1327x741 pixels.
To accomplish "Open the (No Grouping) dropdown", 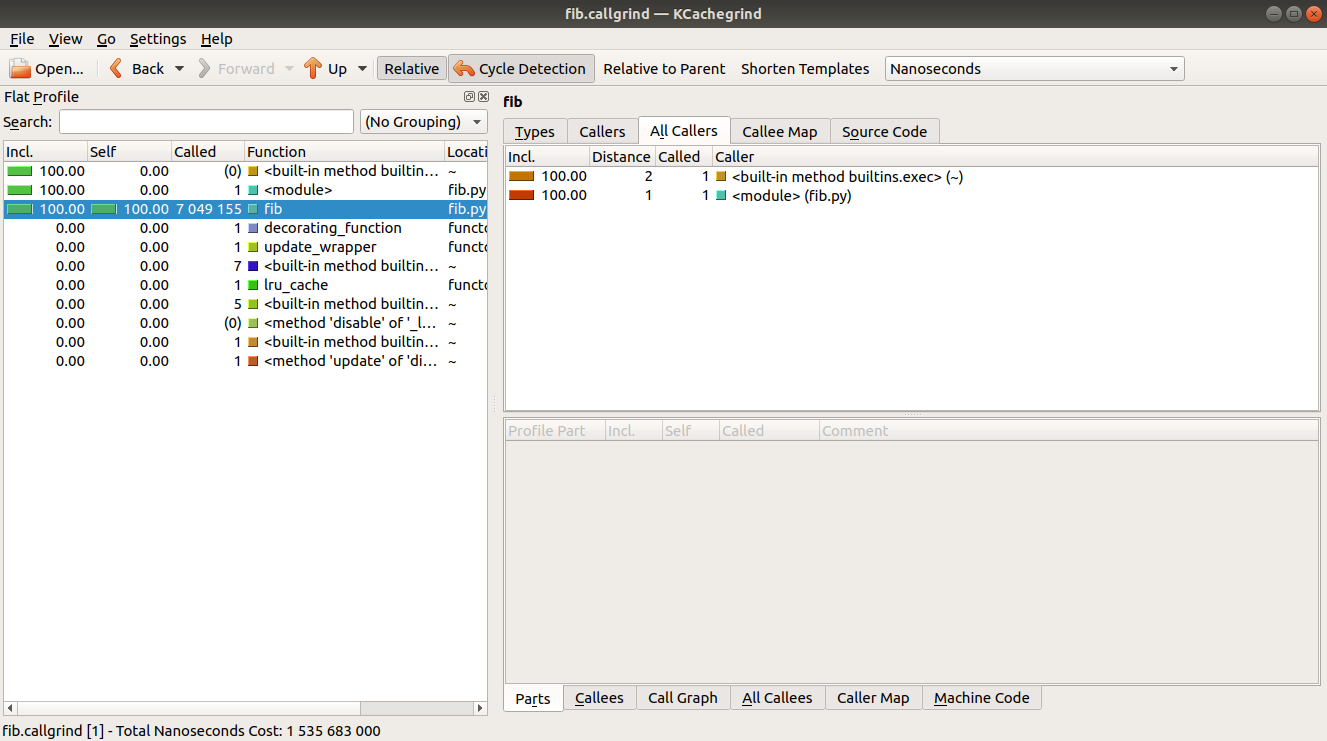I will click(423, 122).
